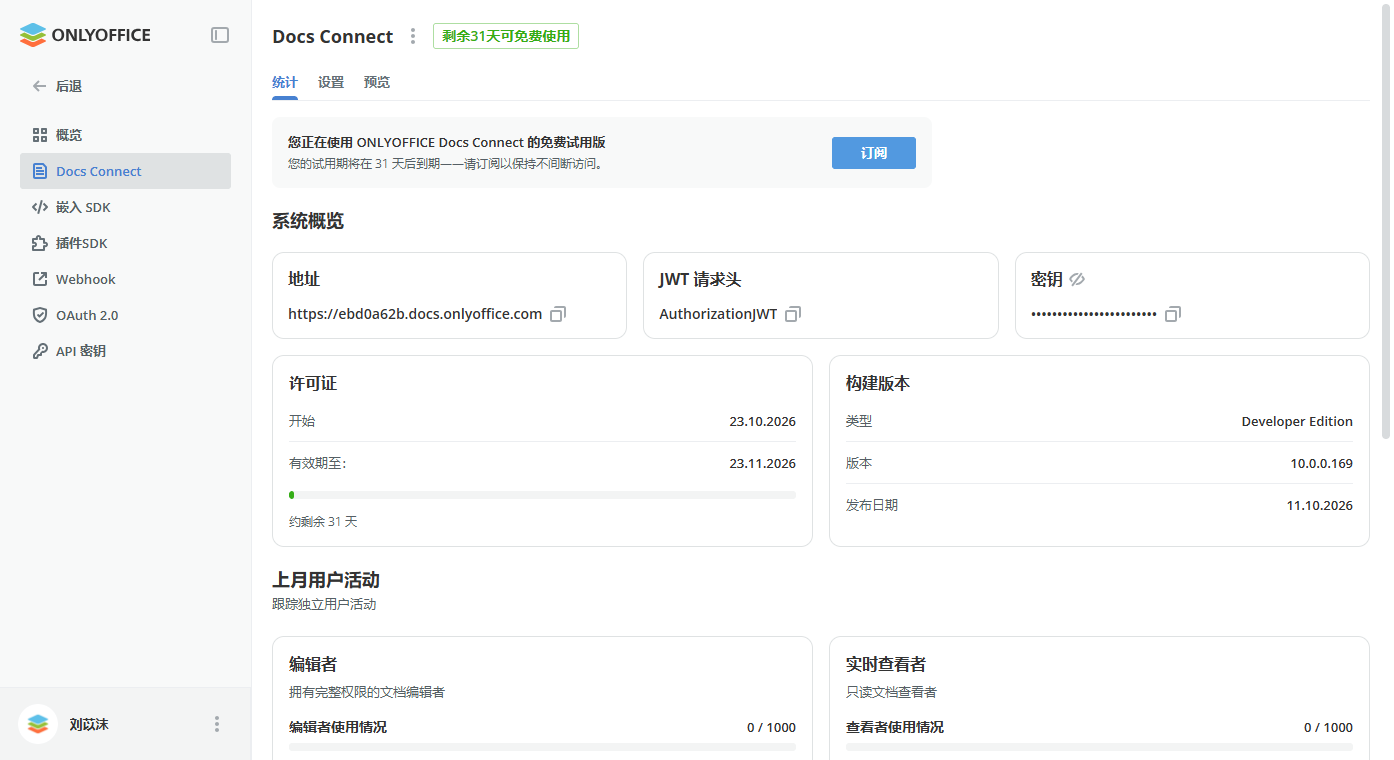1394x760 pixels.
Task: Copy the hidden 密钥 value
Action: (x=1173, y=314)
